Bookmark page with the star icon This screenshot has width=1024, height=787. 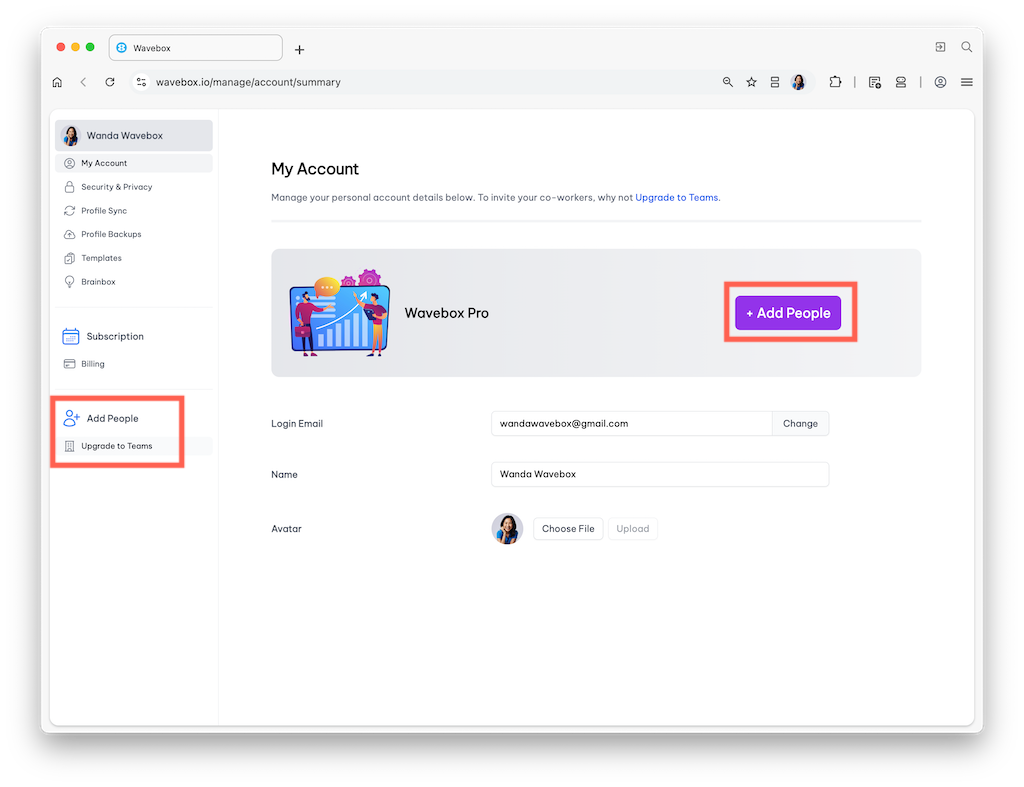752,82
